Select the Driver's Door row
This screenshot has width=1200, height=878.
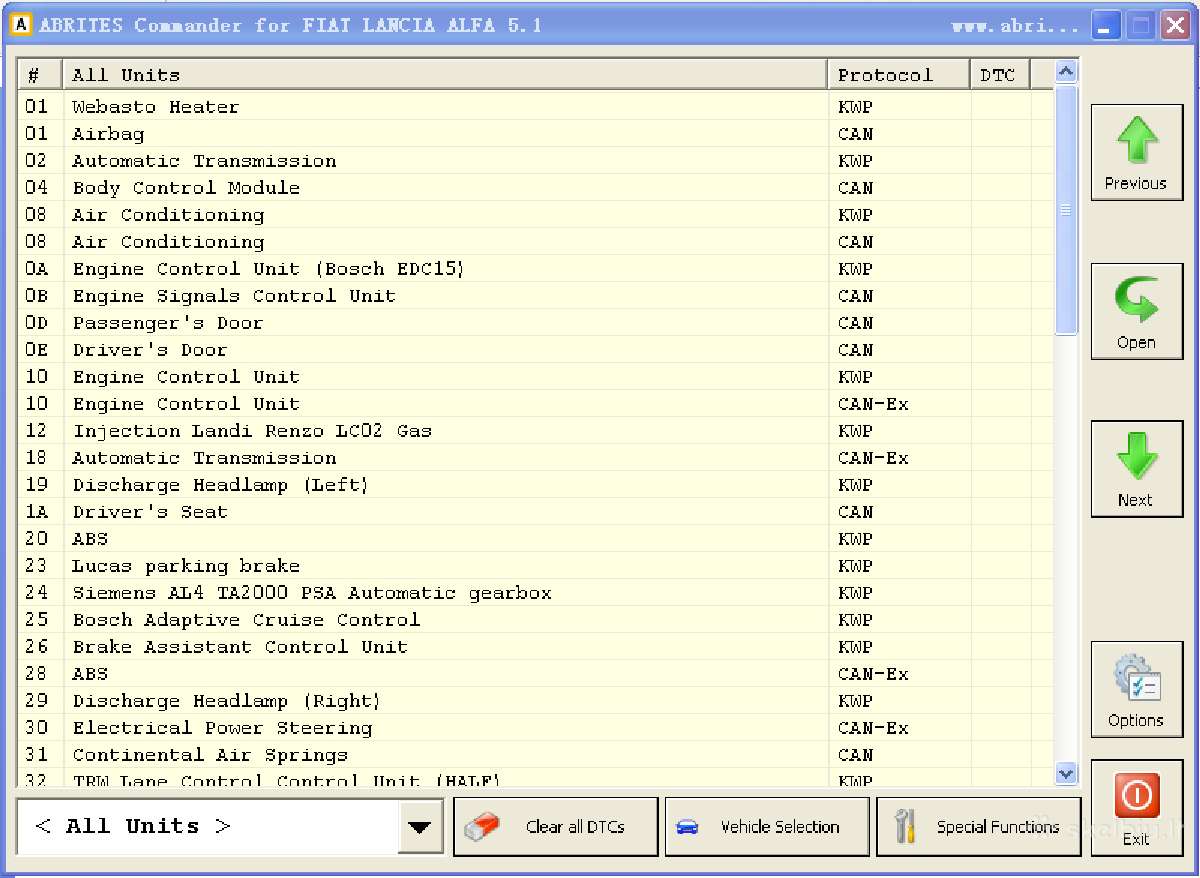536,350
